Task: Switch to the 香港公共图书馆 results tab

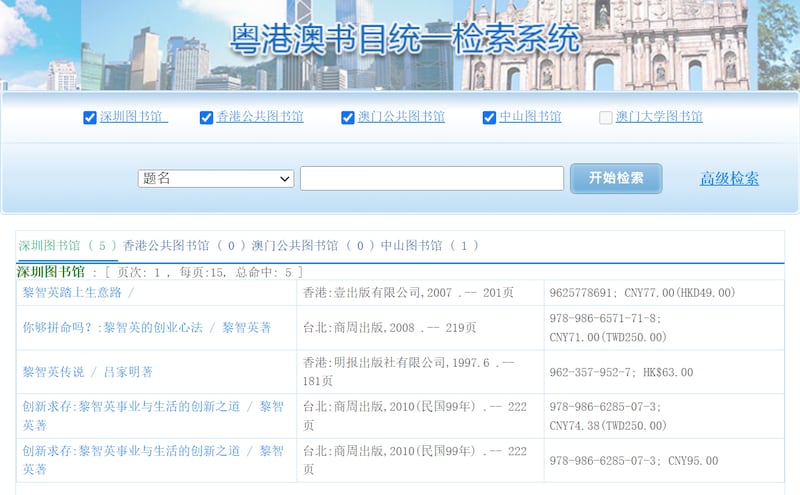Action: click(185, 245)
